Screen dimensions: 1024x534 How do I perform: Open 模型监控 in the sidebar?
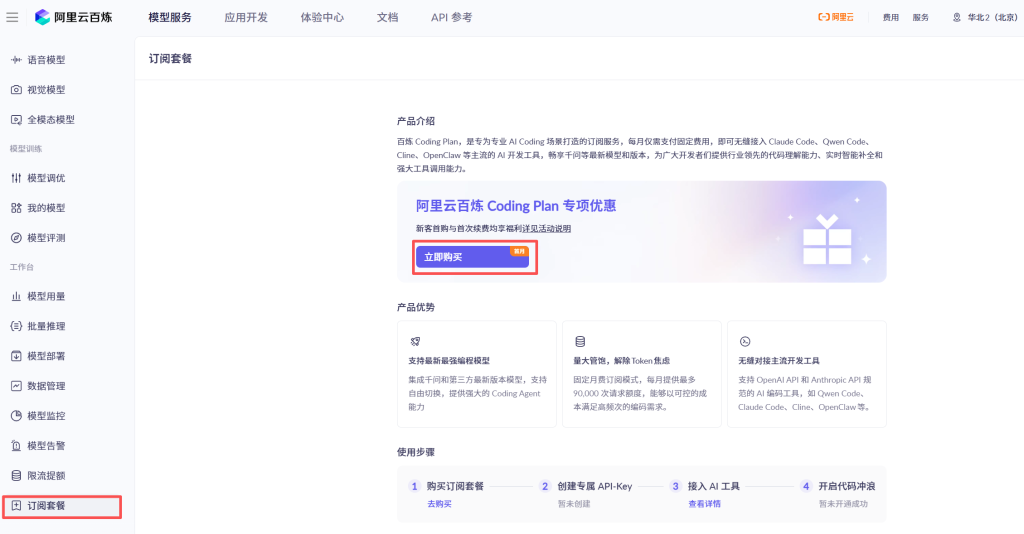point(45,416)
